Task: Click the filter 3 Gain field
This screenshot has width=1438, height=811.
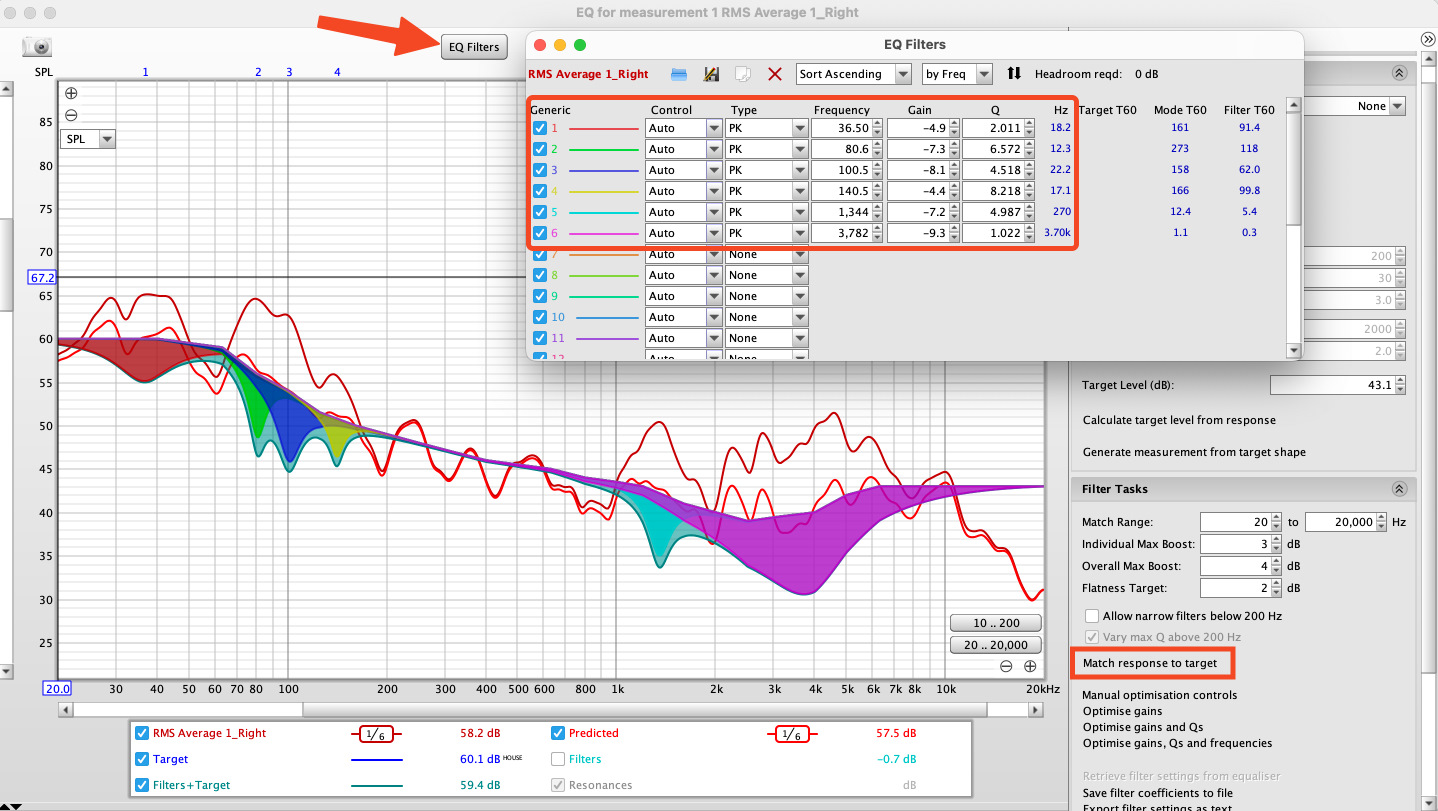Action: (917, 170)
